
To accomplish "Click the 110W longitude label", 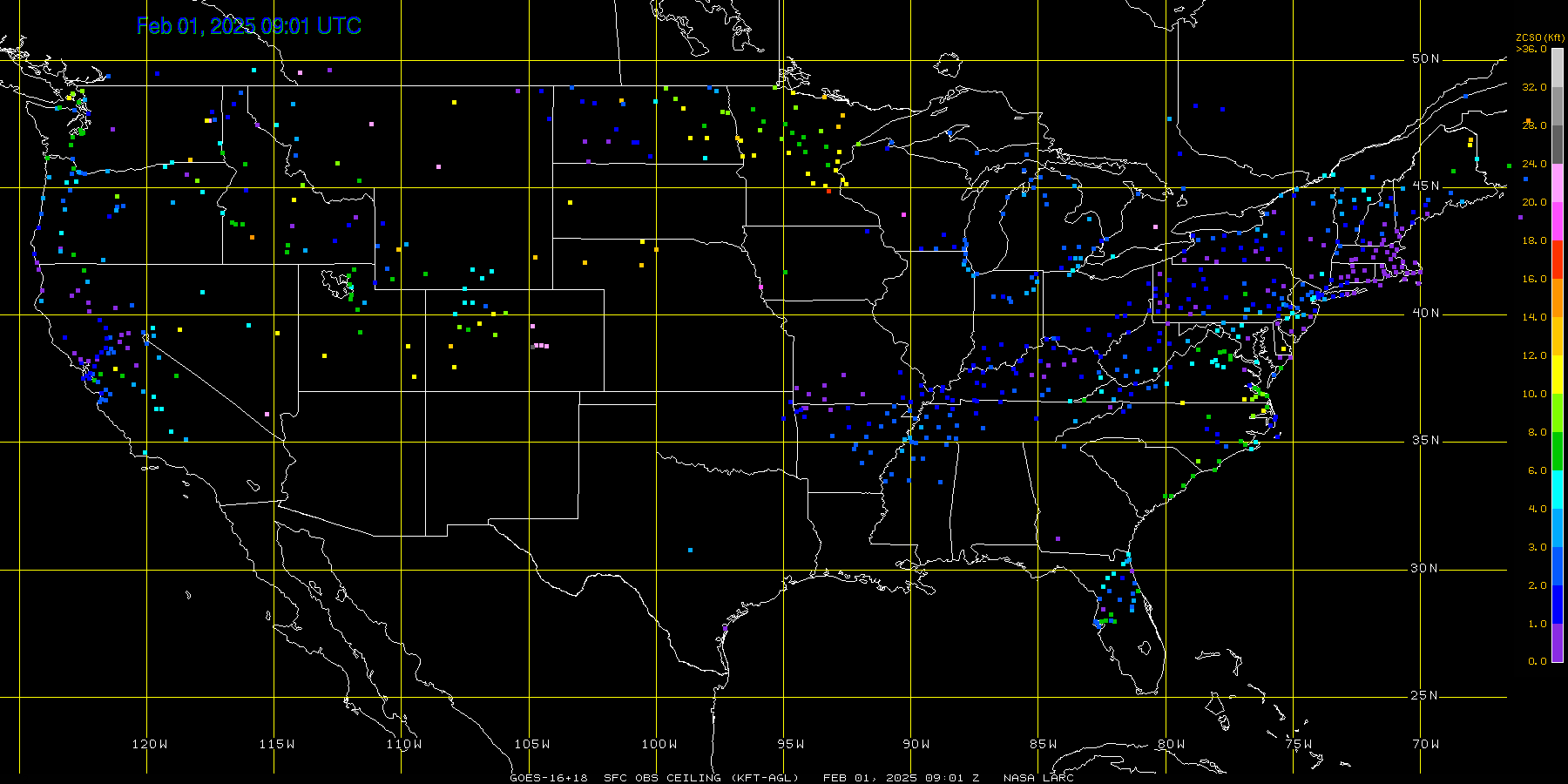I will click(x=404, y=744).
